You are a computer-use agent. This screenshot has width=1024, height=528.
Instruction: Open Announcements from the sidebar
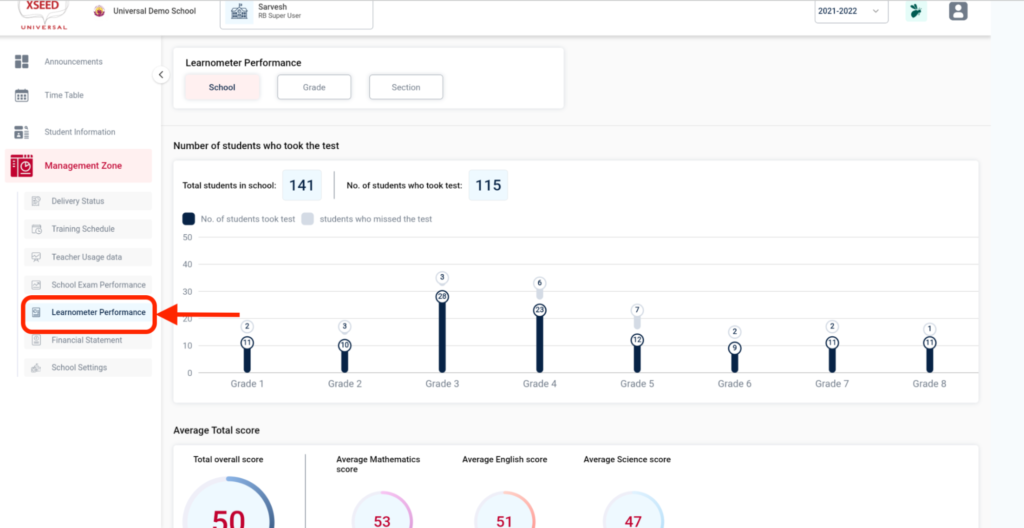73,62
